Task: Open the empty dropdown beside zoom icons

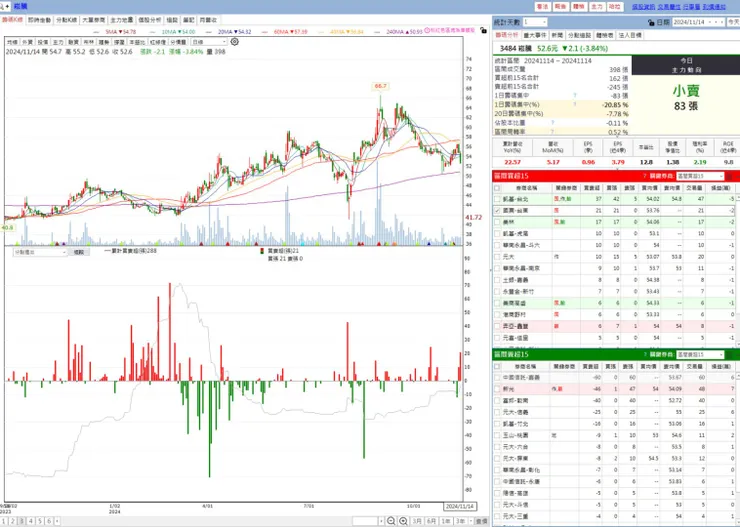Action: coord(368,521)
